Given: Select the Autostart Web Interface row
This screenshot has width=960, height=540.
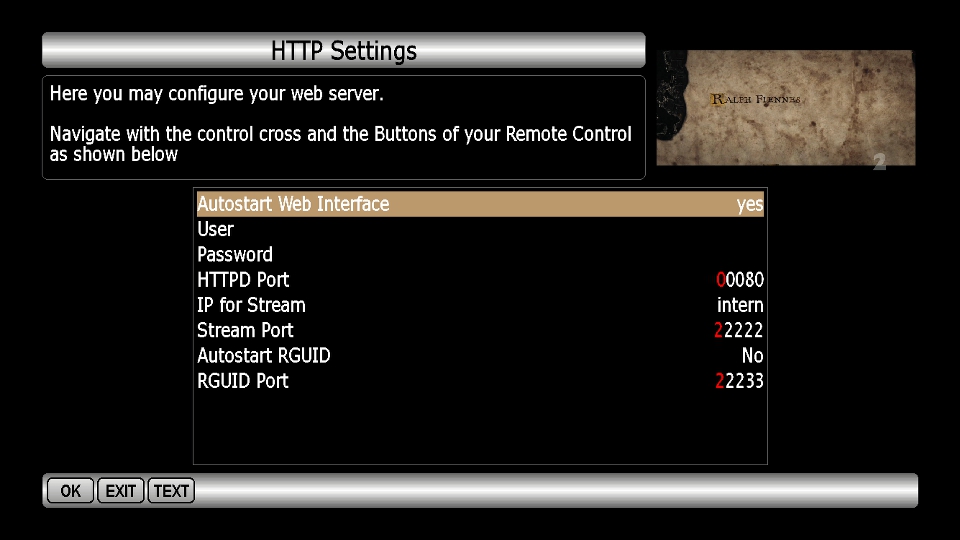Looking at the screenshot, I should tap(293, 204).
